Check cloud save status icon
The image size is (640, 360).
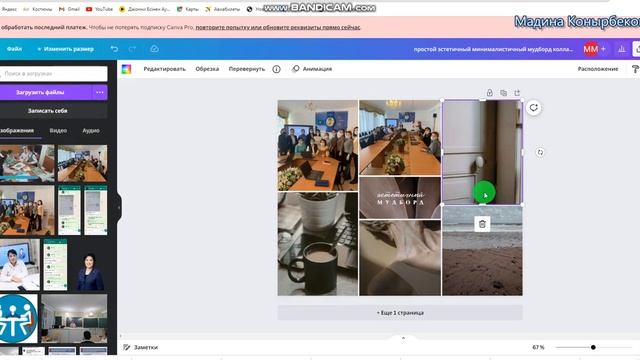tap(154, 49)
